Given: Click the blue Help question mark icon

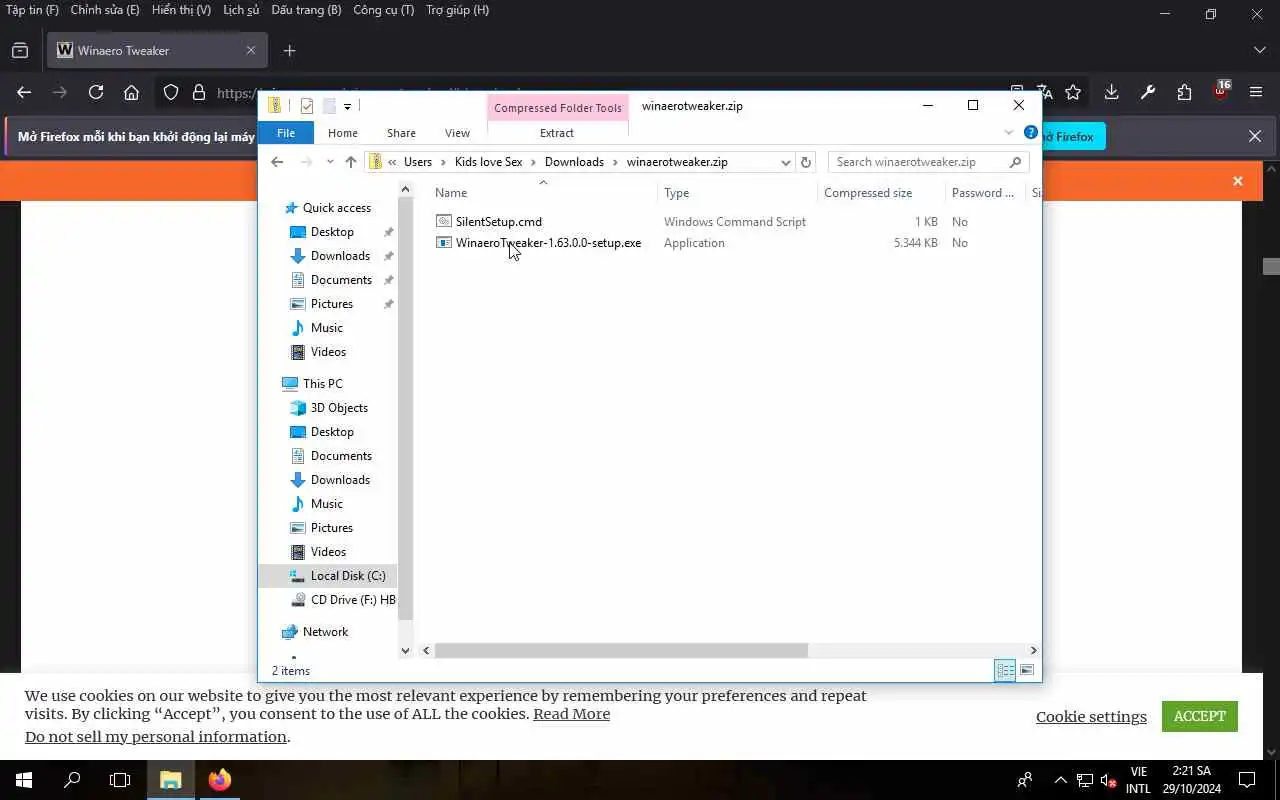Looking at the screenshot, I should click(1030, 132).
